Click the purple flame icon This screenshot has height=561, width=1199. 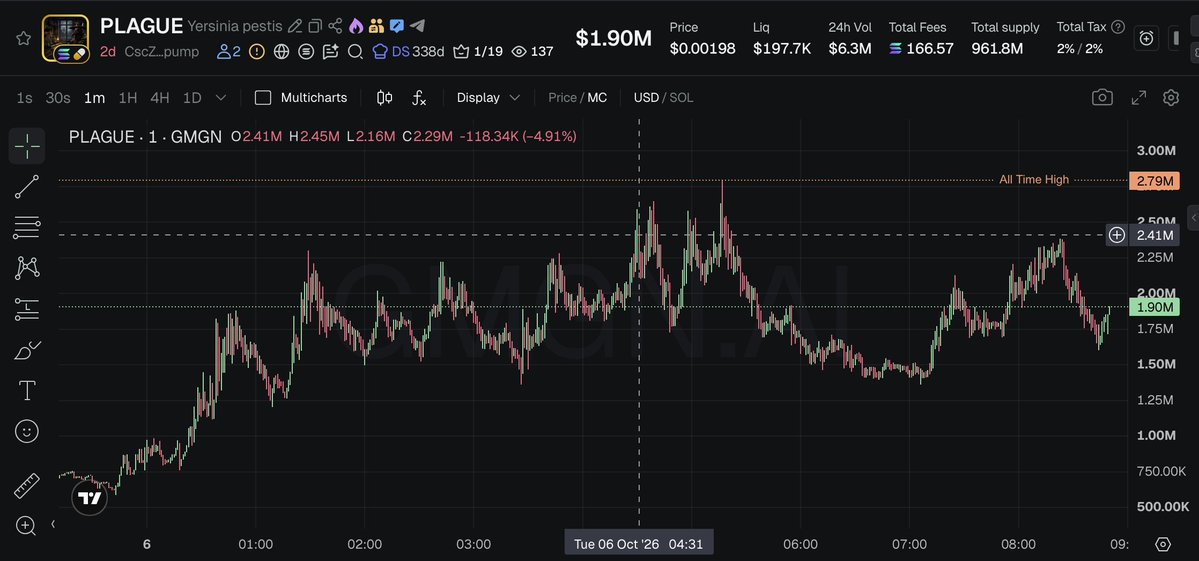pos(356,26)
